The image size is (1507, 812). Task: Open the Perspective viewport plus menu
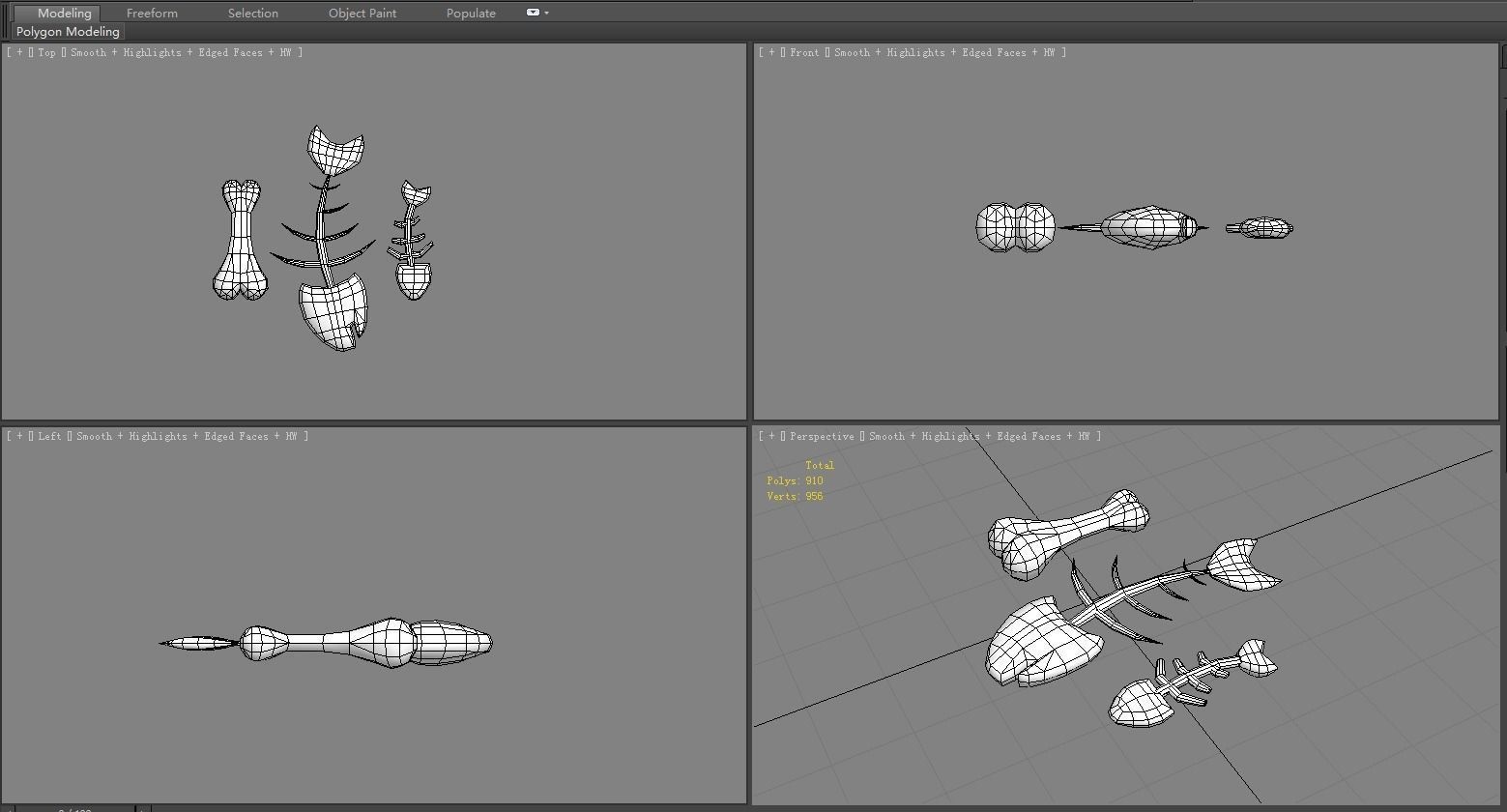tap(771, 436)
